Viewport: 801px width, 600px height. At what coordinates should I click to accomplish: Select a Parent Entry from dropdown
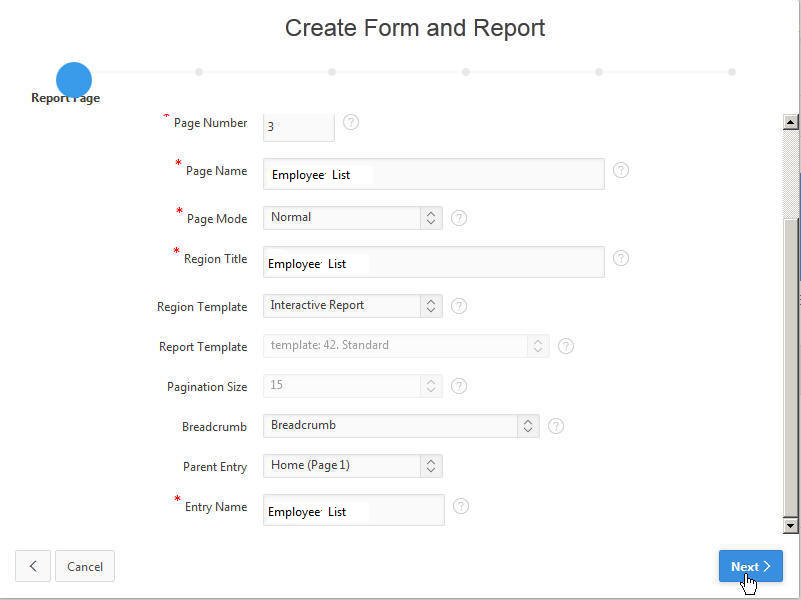tap(352, 466)
